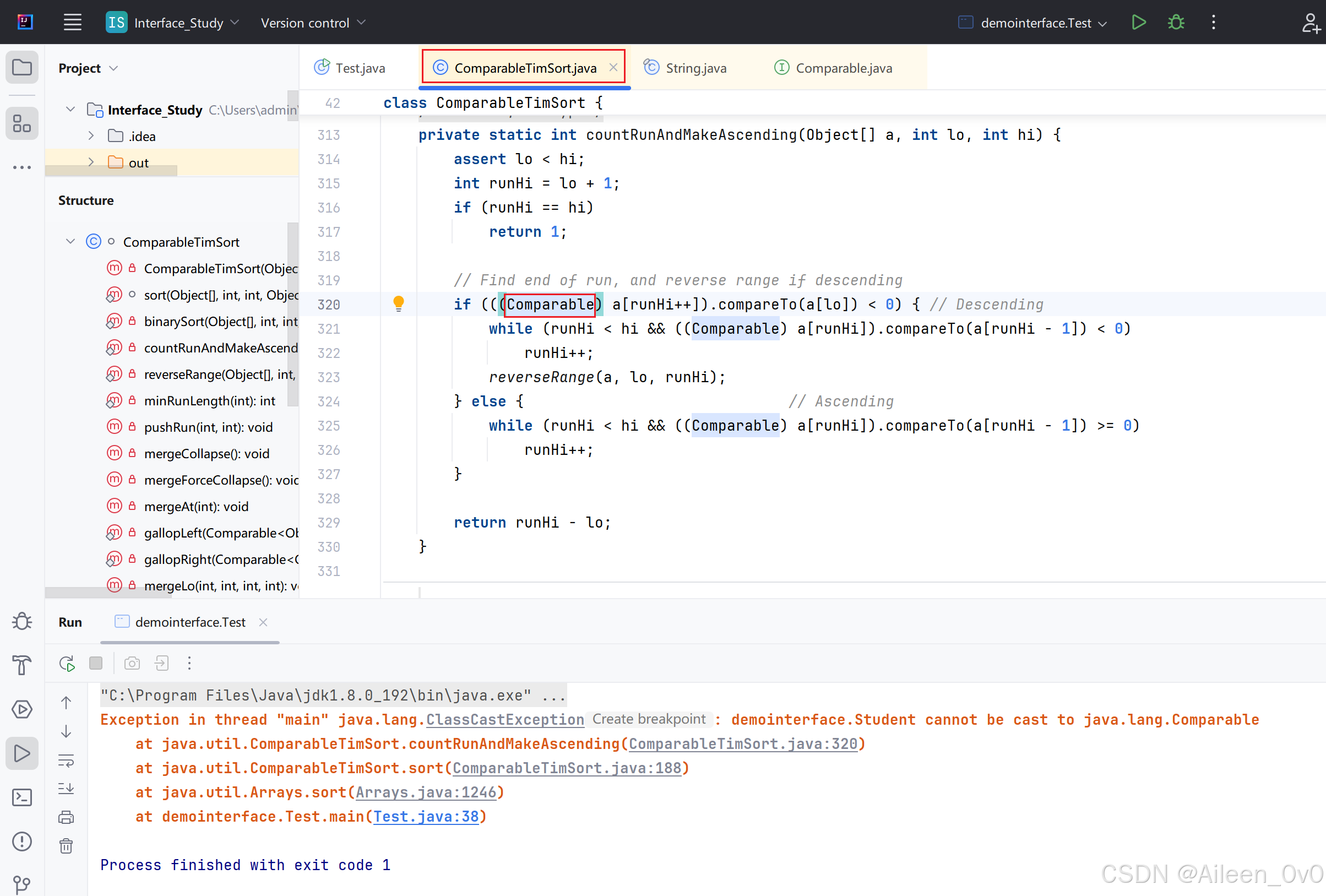Follow Test.java:38 stack trace link
Image resolution: width=1326 pixels, height=896 pixels.
(x=426, y=817)
